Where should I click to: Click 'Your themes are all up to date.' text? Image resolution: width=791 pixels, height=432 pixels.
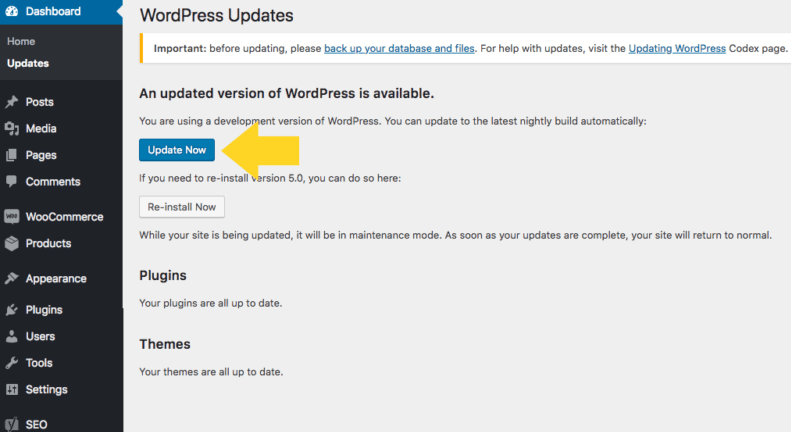pos(211,372)
